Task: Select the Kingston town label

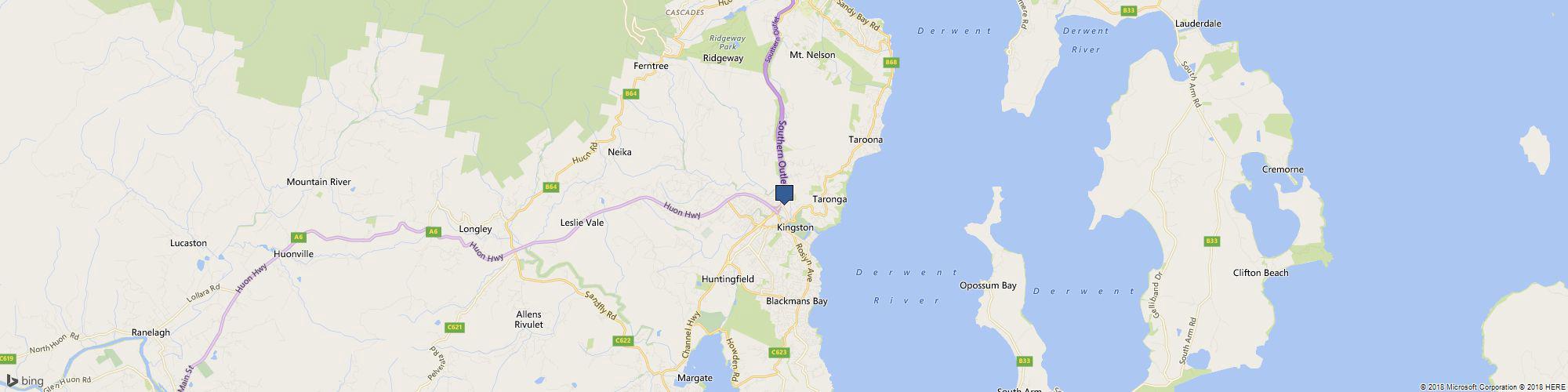Action: [795, 227]
